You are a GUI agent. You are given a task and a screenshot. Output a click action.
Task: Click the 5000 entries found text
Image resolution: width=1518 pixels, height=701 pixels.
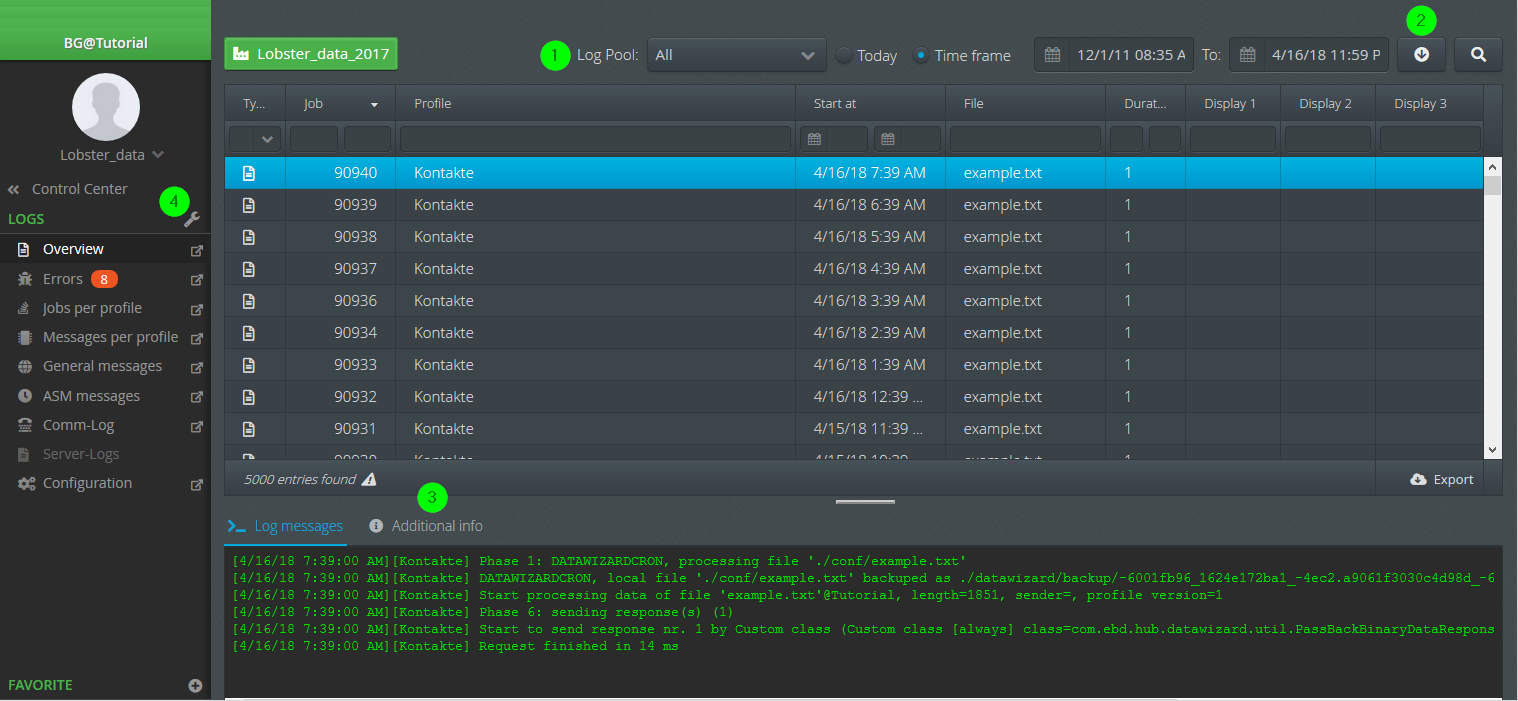click(300, 479)
